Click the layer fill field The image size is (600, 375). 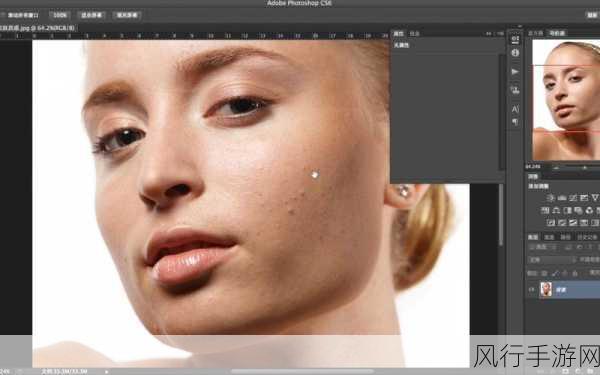click(594, 272)
